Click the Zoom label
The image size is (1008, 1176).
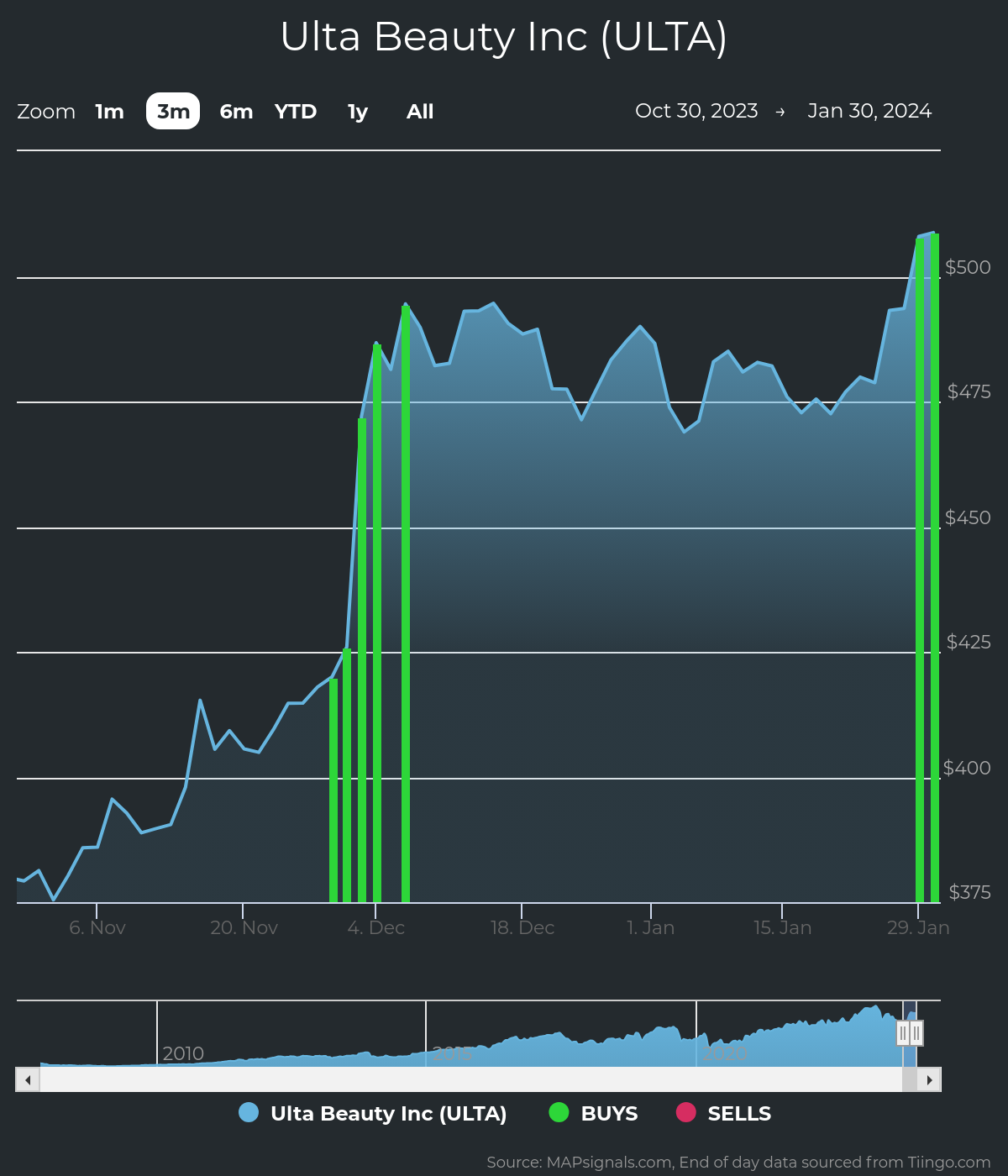46,112
